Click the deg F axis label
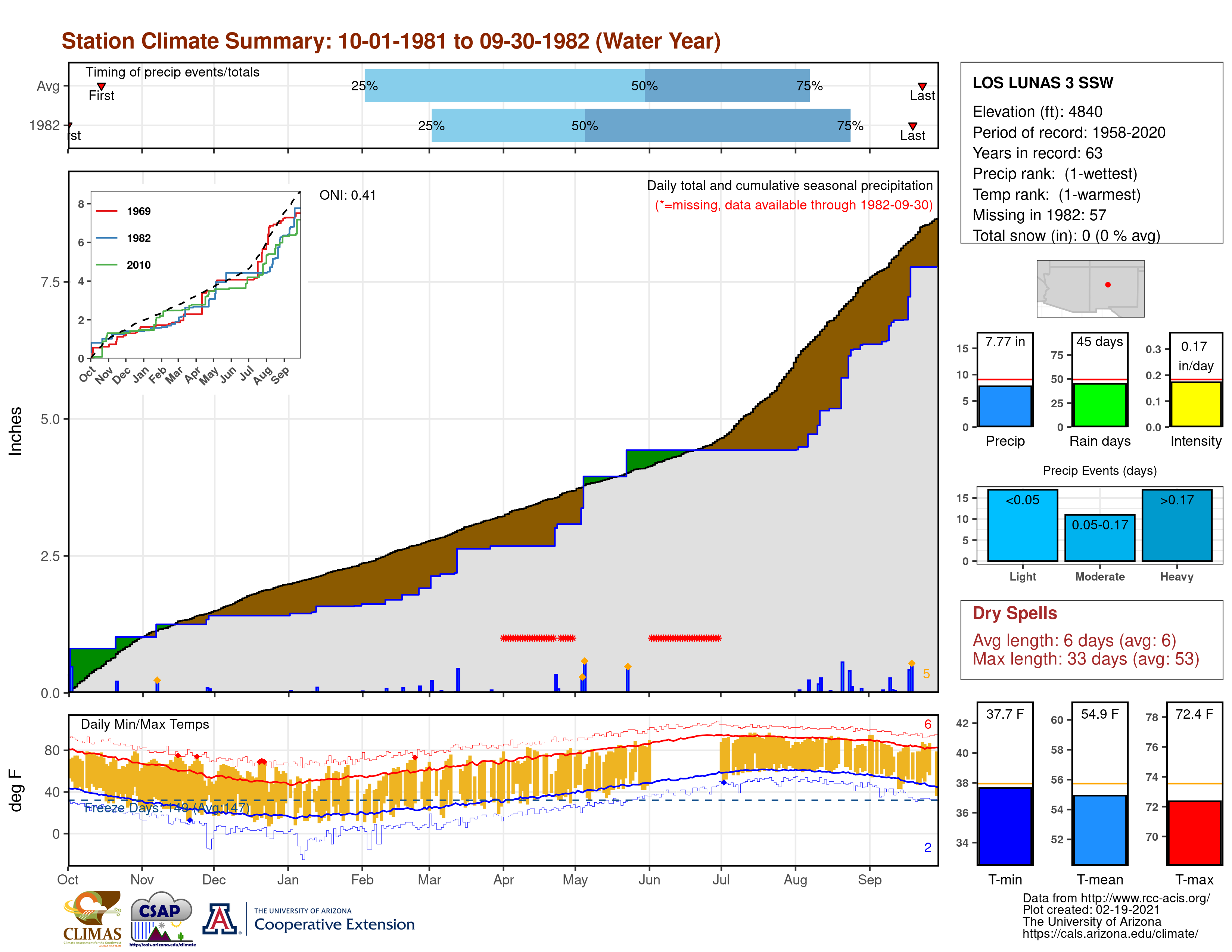The image size is (1232, 952). [15, 791]
